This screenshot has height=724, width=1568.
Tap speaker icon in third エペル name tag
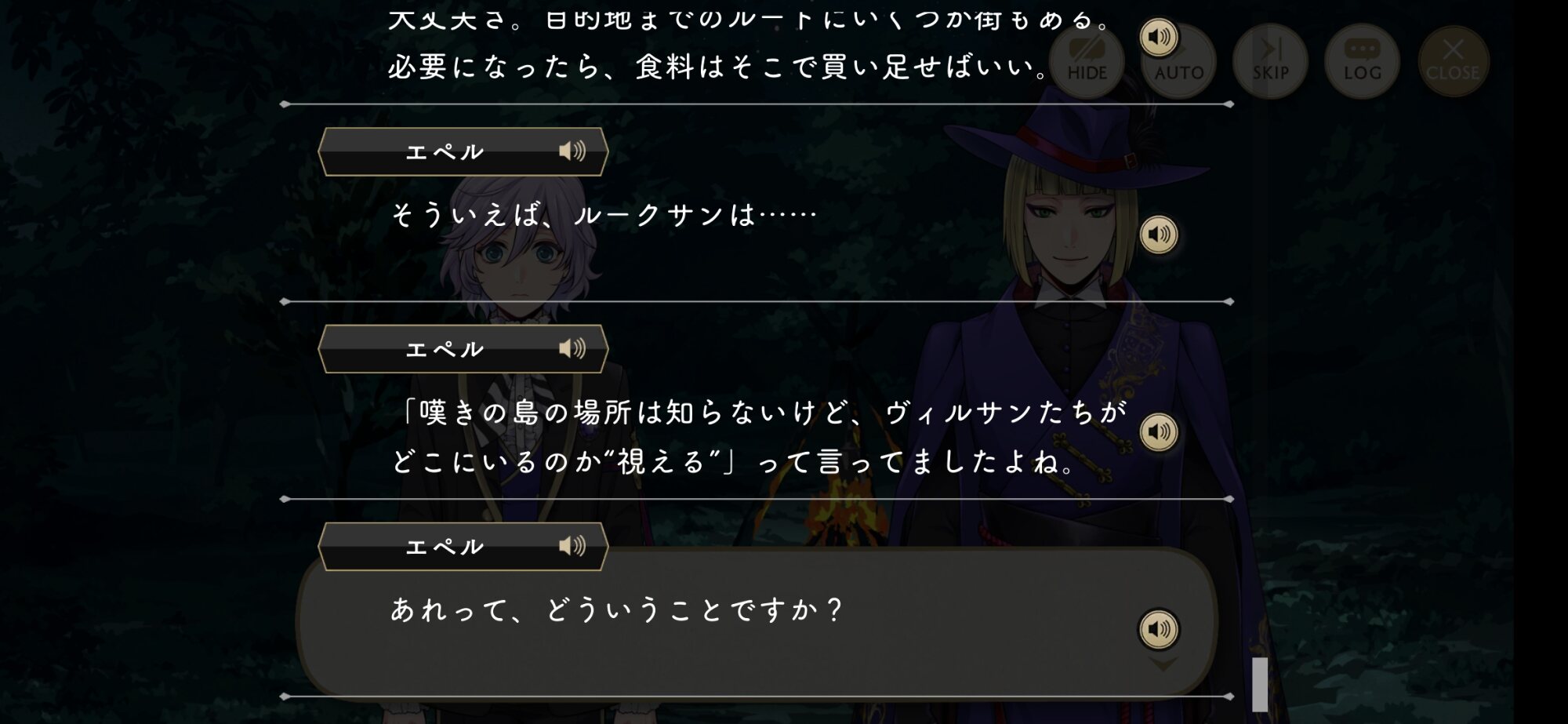point(572,547)
